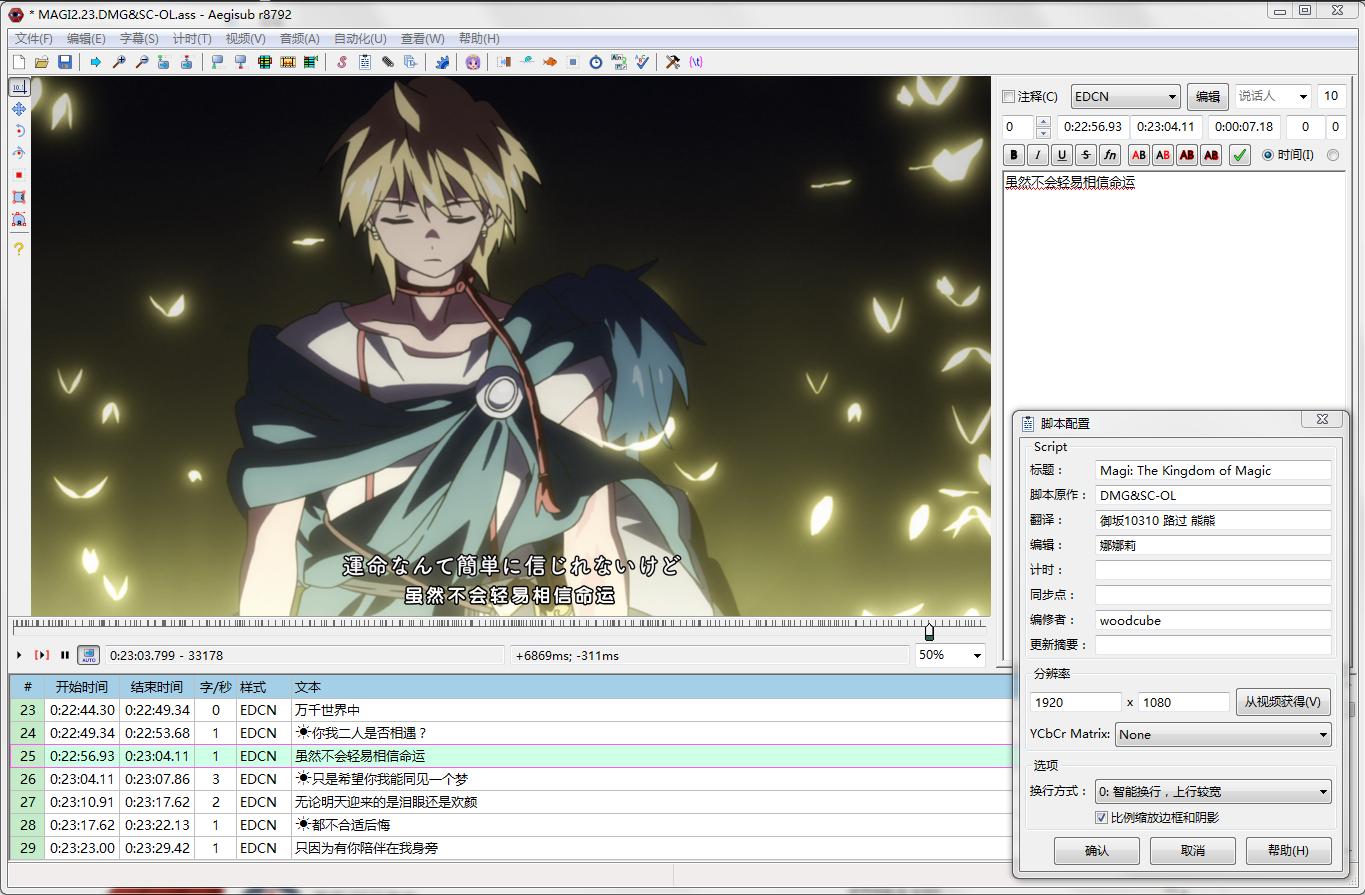Click the start time field 0:22:56.93

(1092, 127)
